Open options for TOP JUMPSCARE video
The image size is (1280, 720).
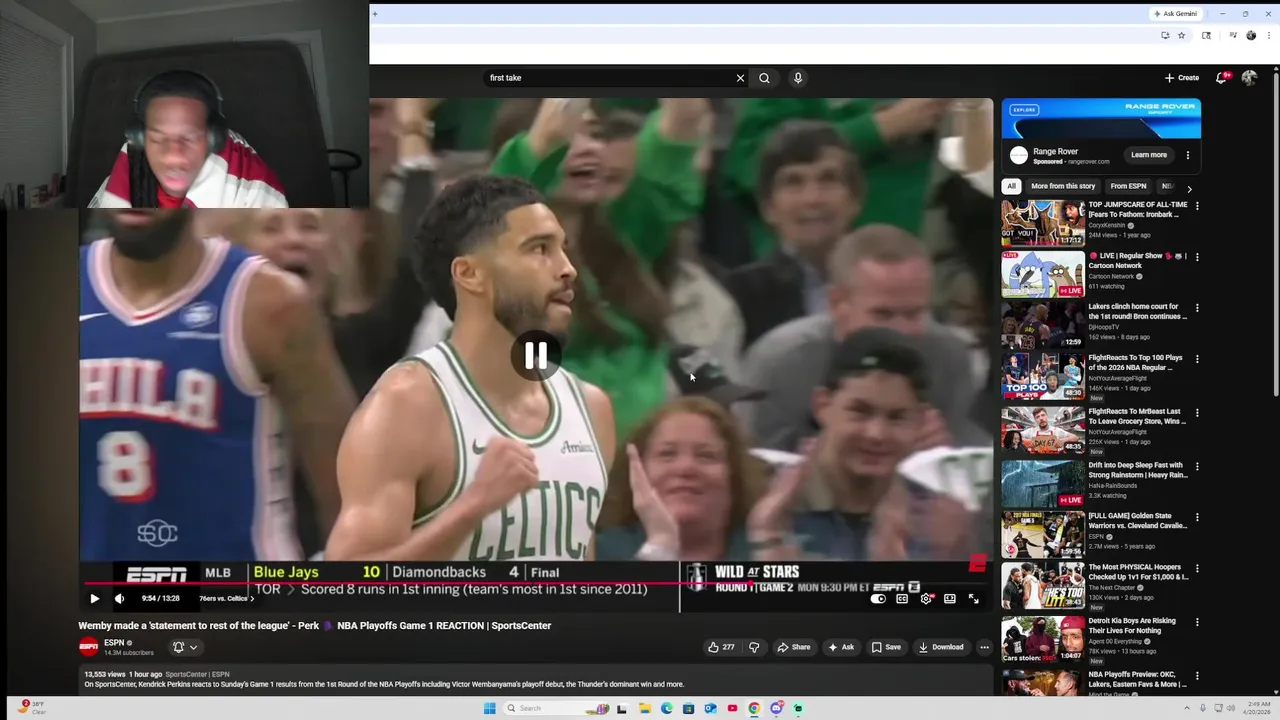pyautogui.click(x=1197, y=206)
